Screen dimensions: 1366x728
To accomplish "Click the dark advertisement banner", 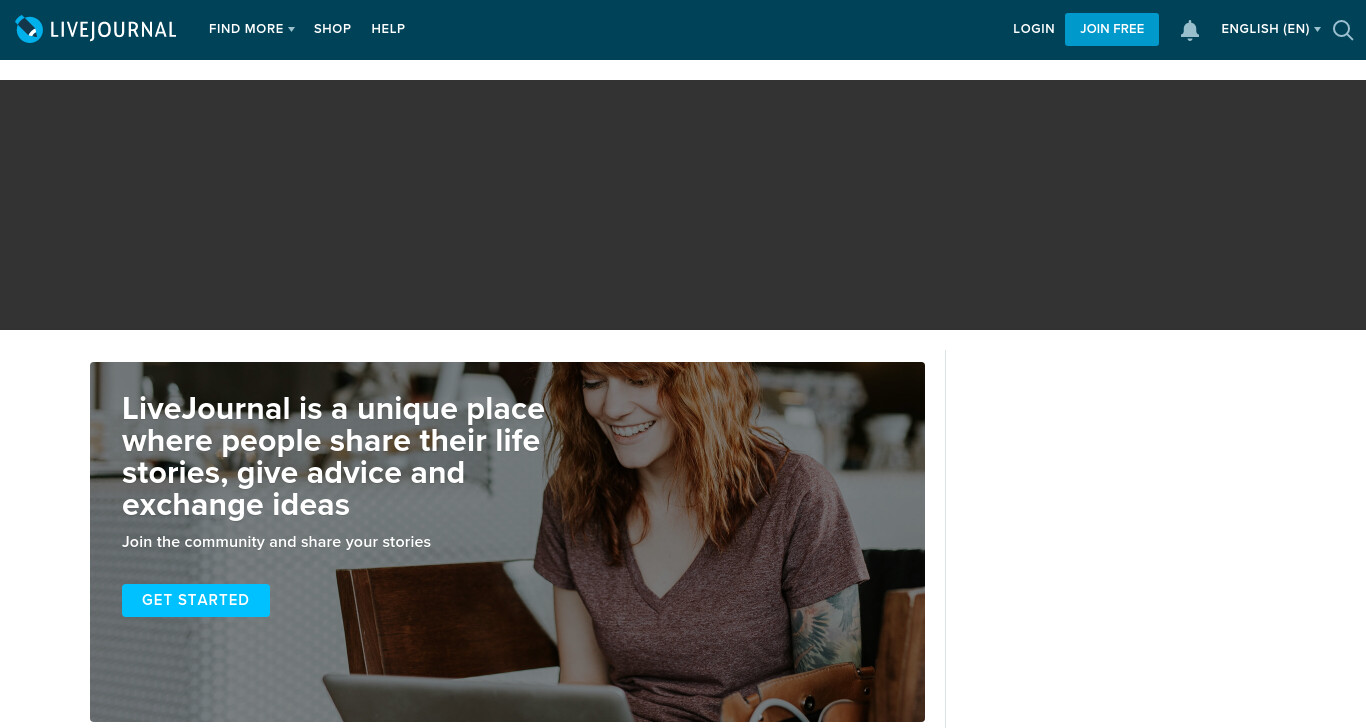I will pyautogui.click(x=683, y=205).
